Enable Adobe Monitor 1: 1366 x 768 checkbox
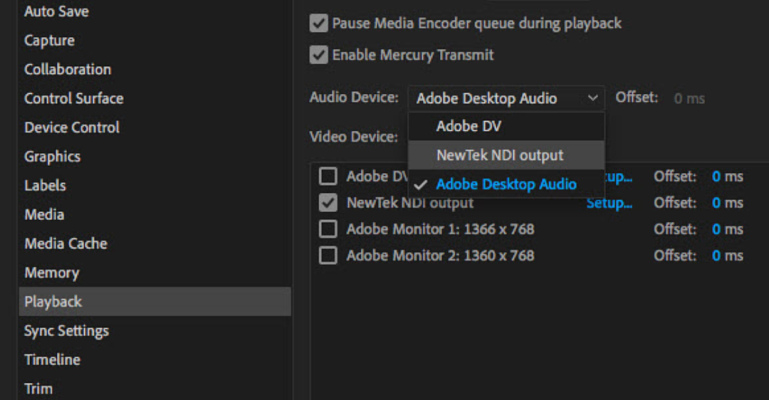 [x=328, y=229]
